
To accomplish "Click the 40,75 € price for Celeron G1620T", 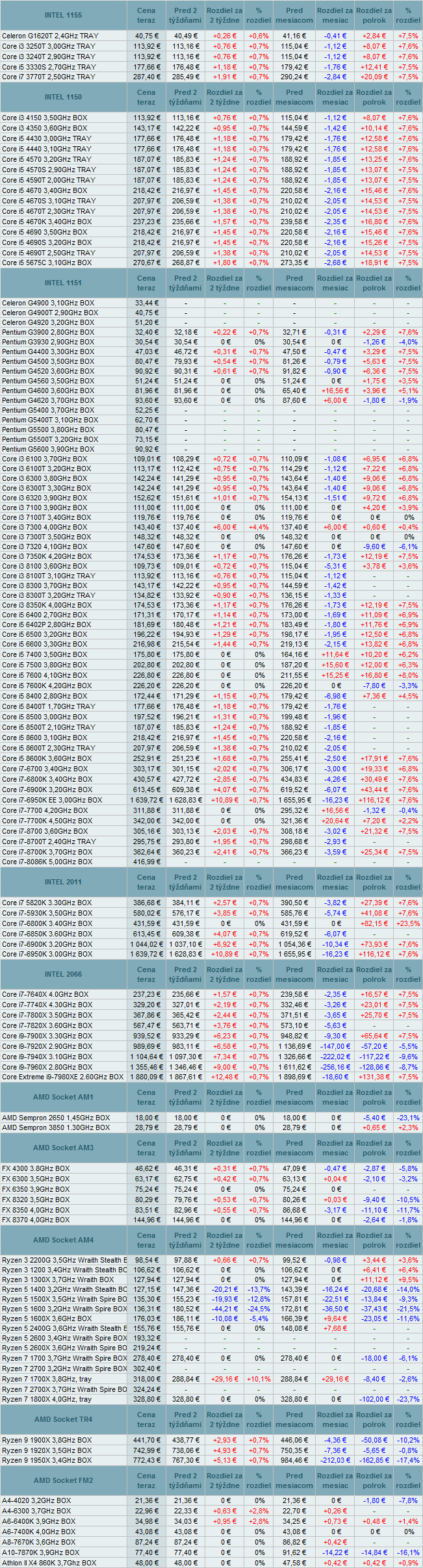I will (x=146, y=36).
